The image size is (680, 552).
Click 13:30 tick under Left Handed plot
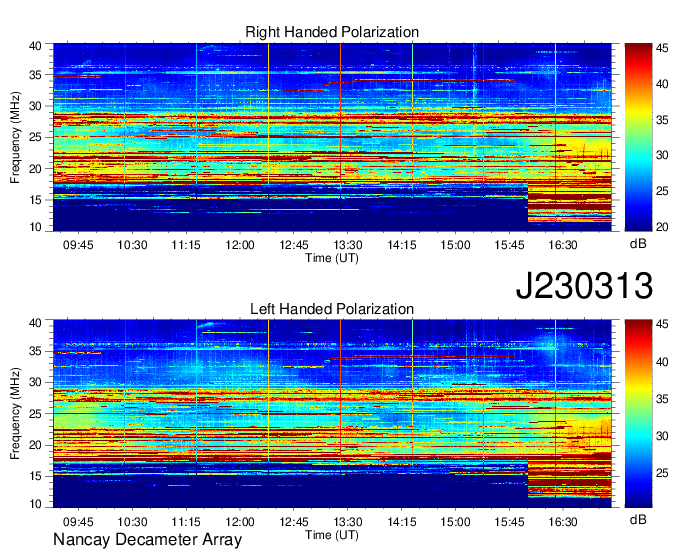[x=348, y=522]
